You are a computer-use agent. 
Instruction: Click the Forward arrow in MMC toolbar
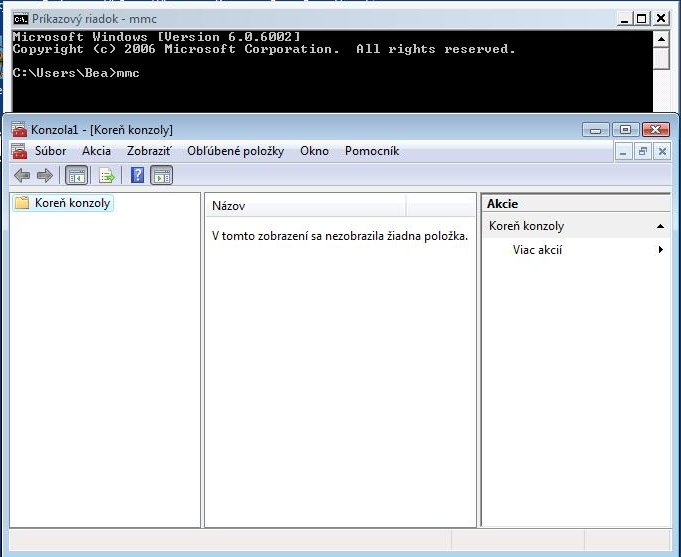tap(45, 176)
